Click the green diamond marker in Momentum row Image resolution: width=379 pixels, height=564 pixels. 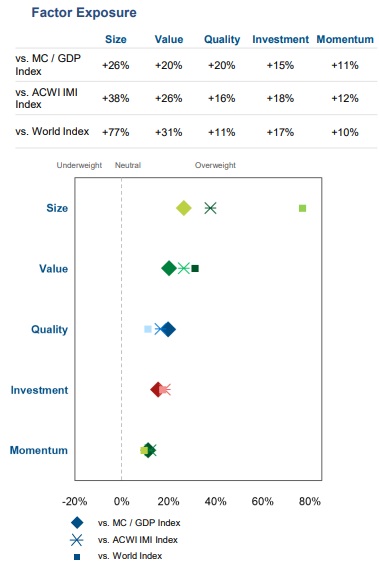(149, 450)
